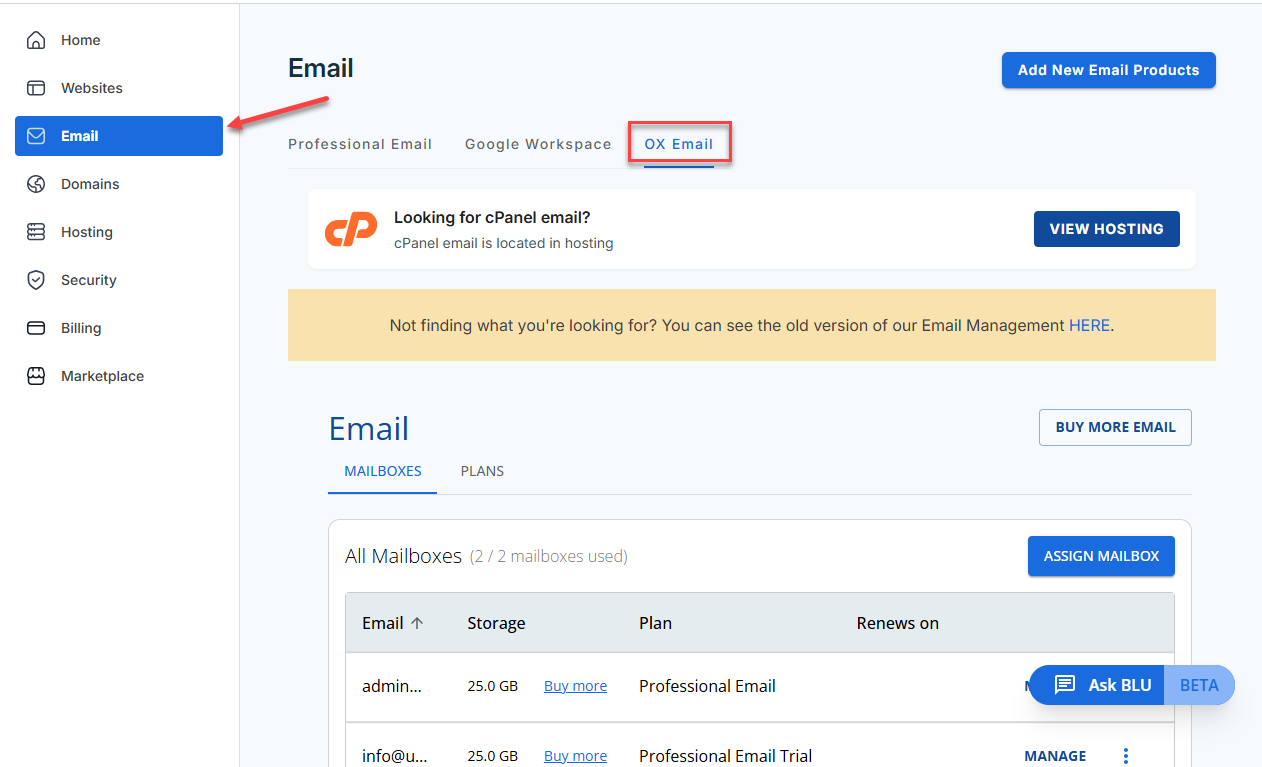Switch to the PLANS tab
This screenshot has width=1262, height=767.
click(x=482, y=471)
